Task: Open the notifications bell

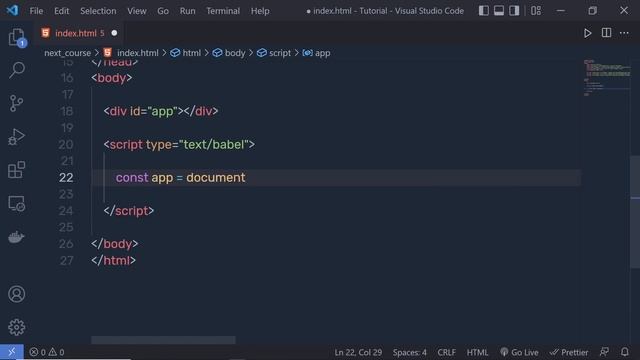Action: (x=624, y=352)
